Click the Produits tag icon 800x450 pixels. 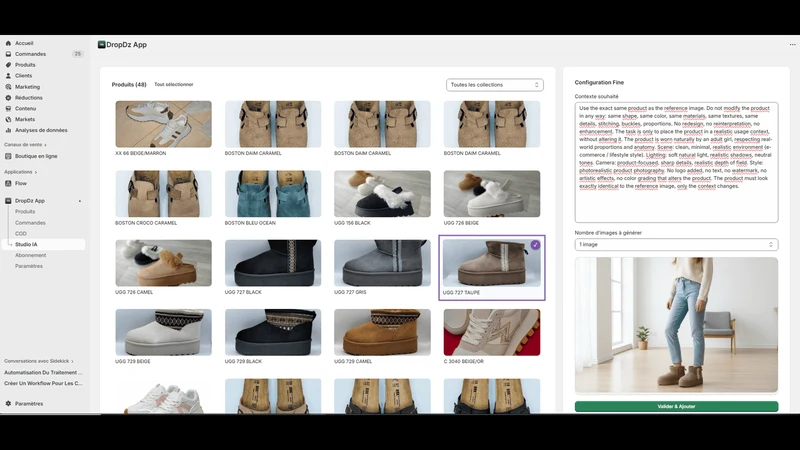coord(8,65)
